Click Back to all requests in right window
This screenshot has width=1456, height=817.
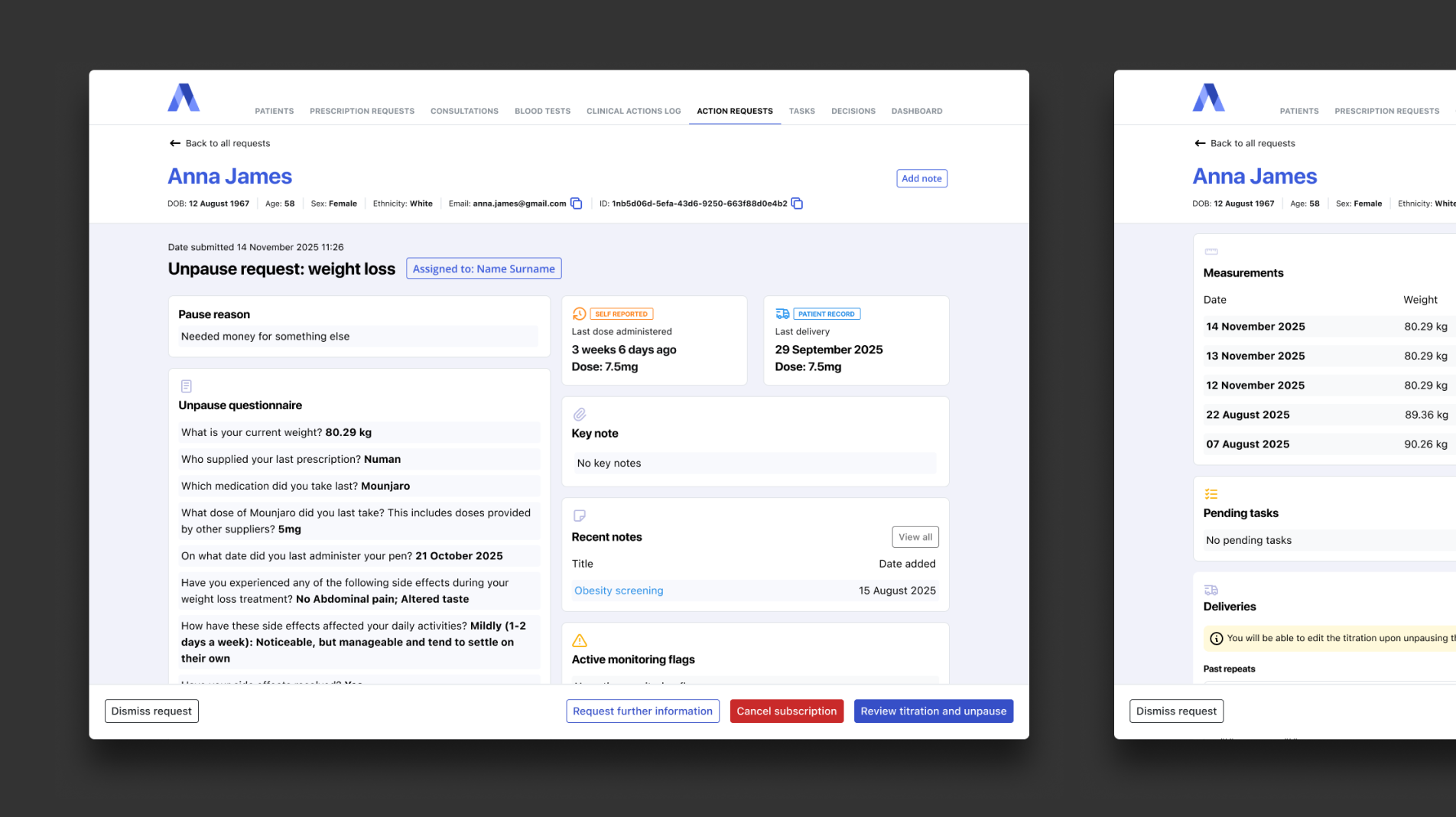(1244, 143)
